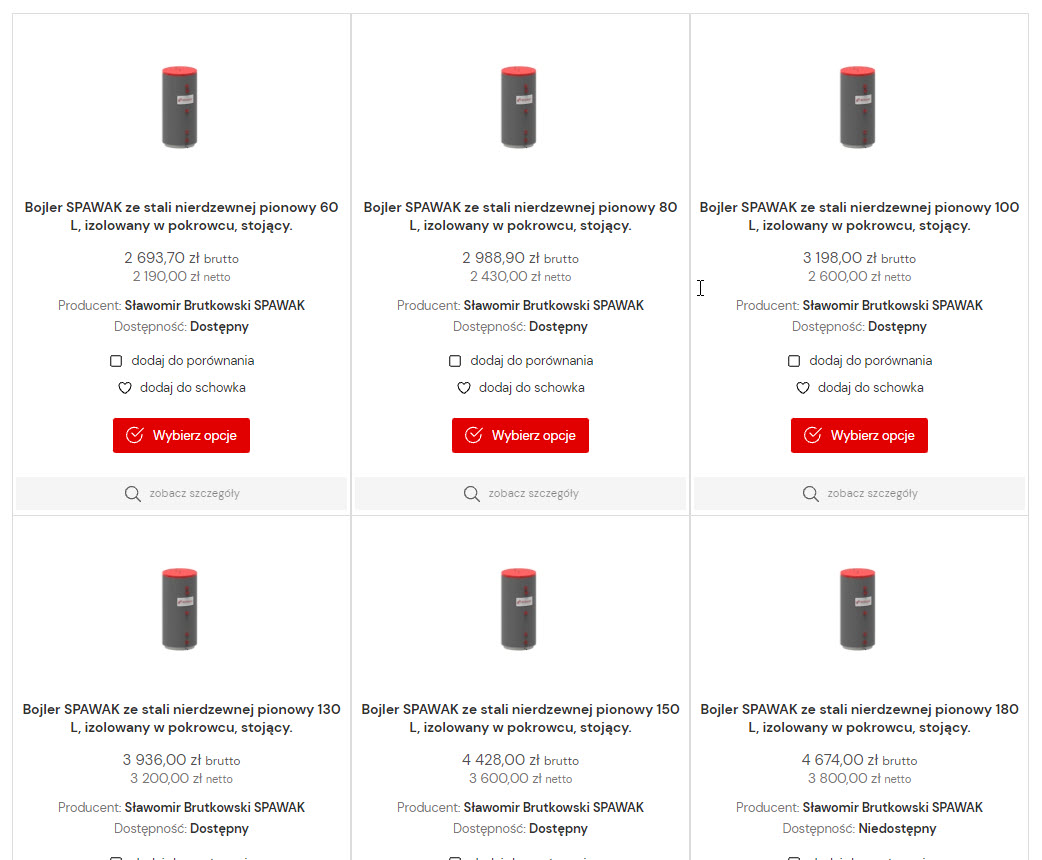Click the Wybierz opcje button for 100 L boiler
Screen dimensions: 1042x860
click(859, 435)
